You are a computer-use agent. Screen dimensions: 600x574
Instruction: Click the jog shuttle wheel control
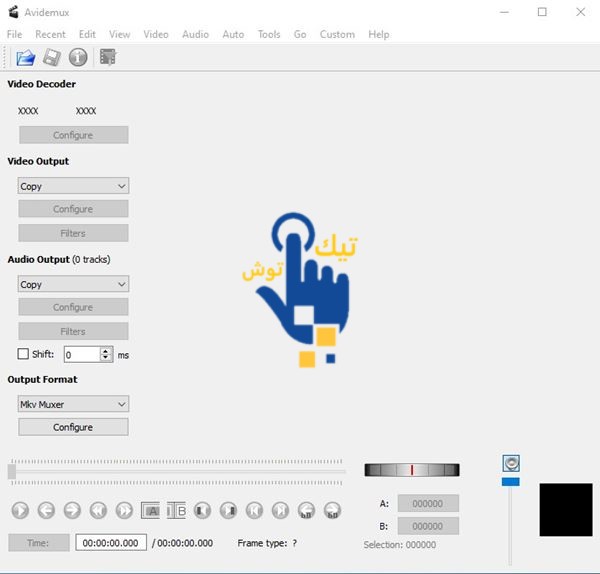click(412, 470)
